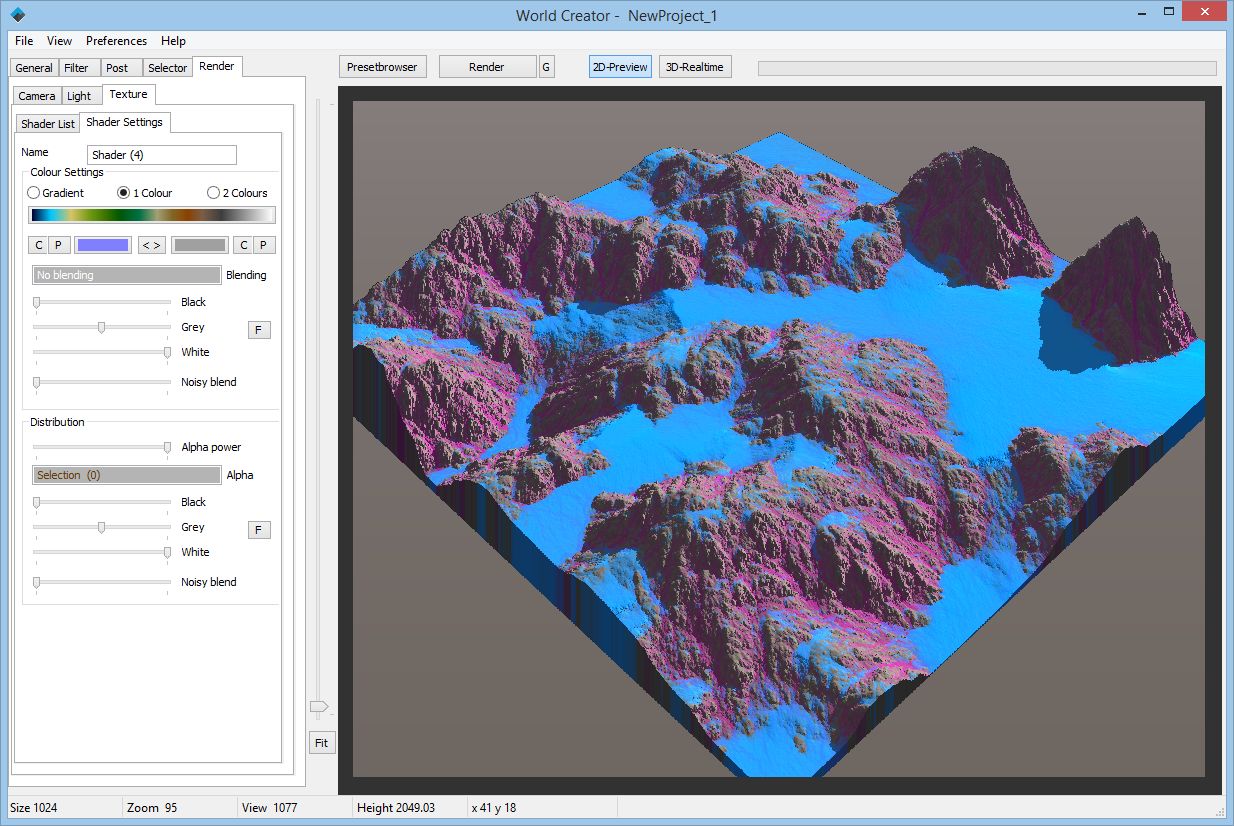
Task: Switch to the Shader List tab
Action: pos(46,122)
